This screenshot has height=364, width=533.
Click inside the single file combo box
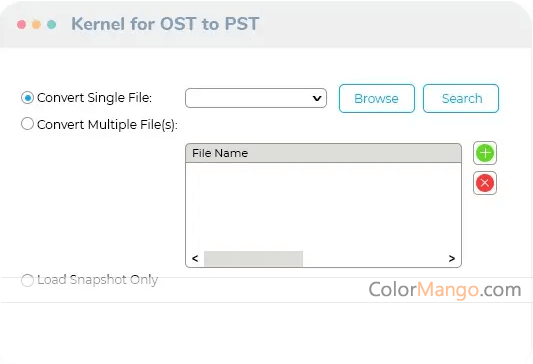[256, 98]
